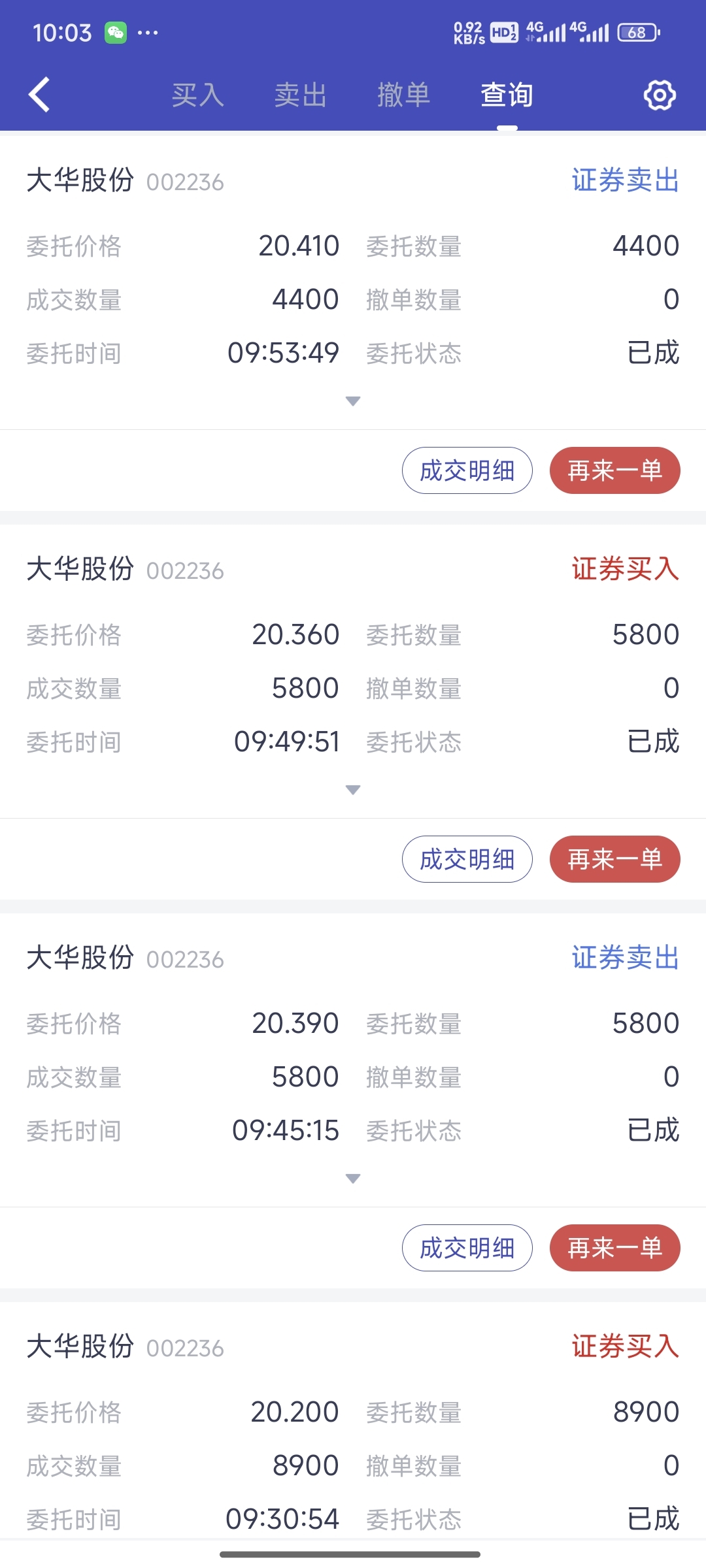Tap 再来一单 for the 20.360 buy order

tap(614, 859)
